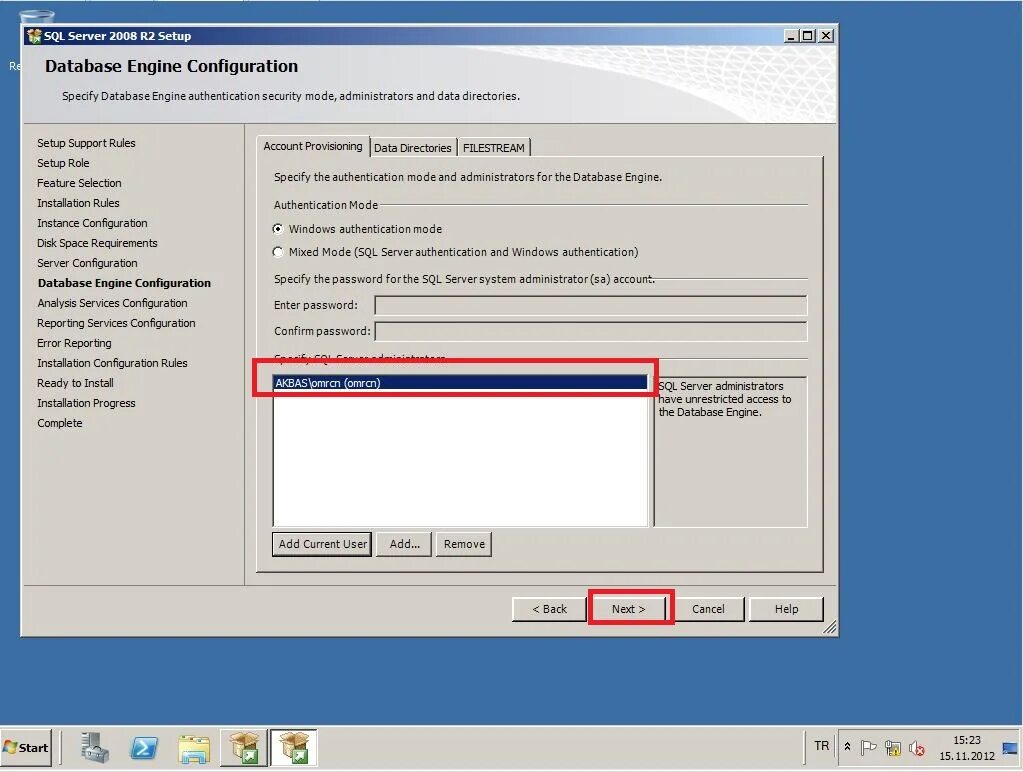Select the AKBAS\omrcn administrator entry
The height and width of the screenshot is (772, 1023).
coord(460,383)
